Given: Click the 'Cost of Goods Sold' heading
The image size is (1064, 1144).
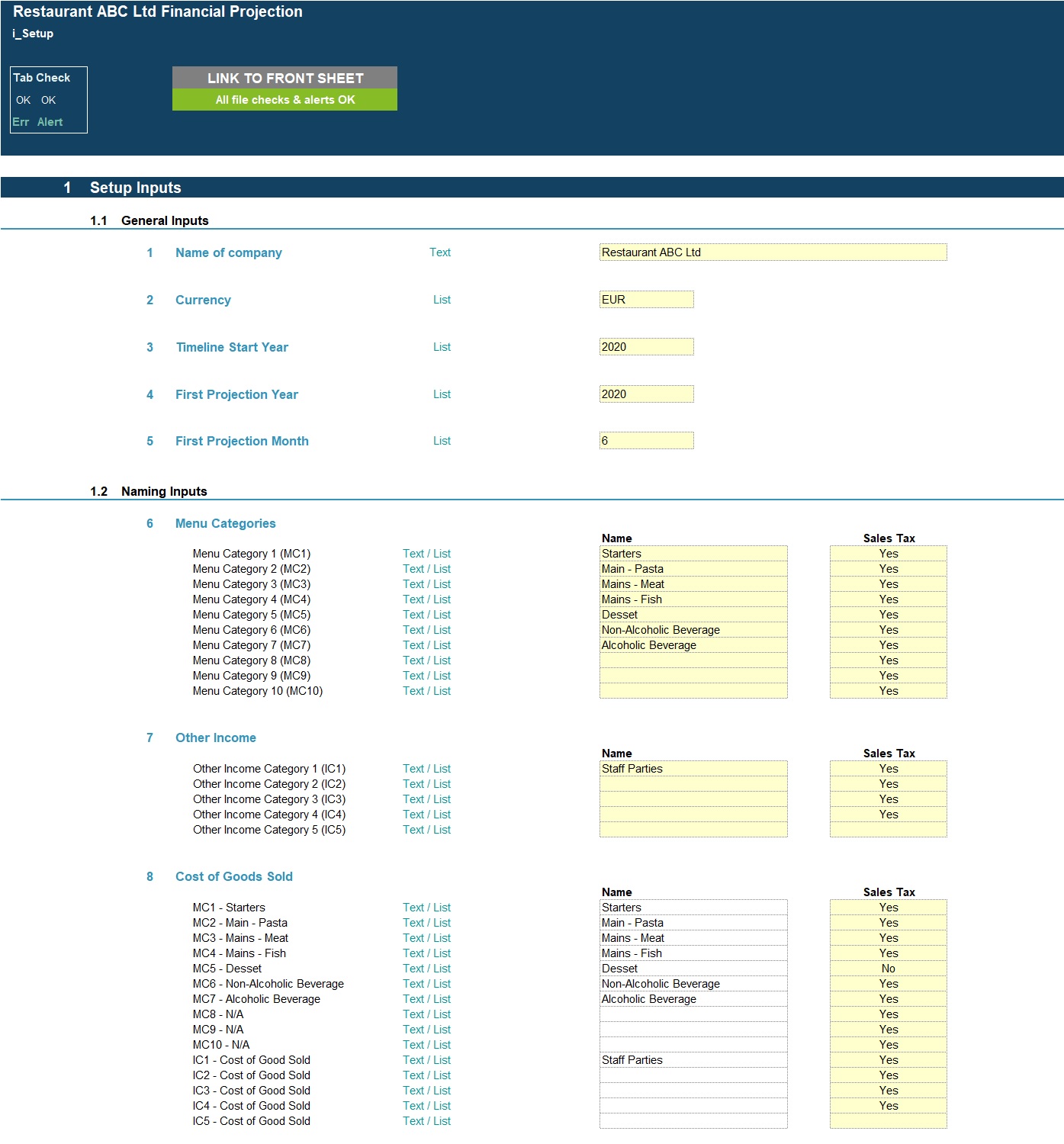Looking at the screenshot, I should pos(234,876).
